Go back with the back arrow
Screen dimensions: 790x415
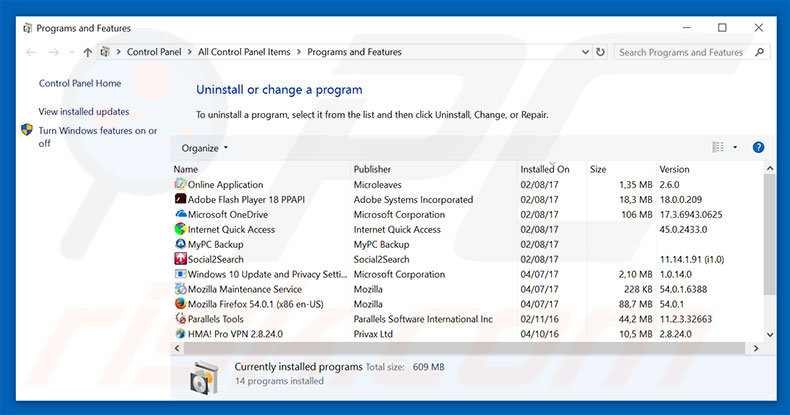31,52
